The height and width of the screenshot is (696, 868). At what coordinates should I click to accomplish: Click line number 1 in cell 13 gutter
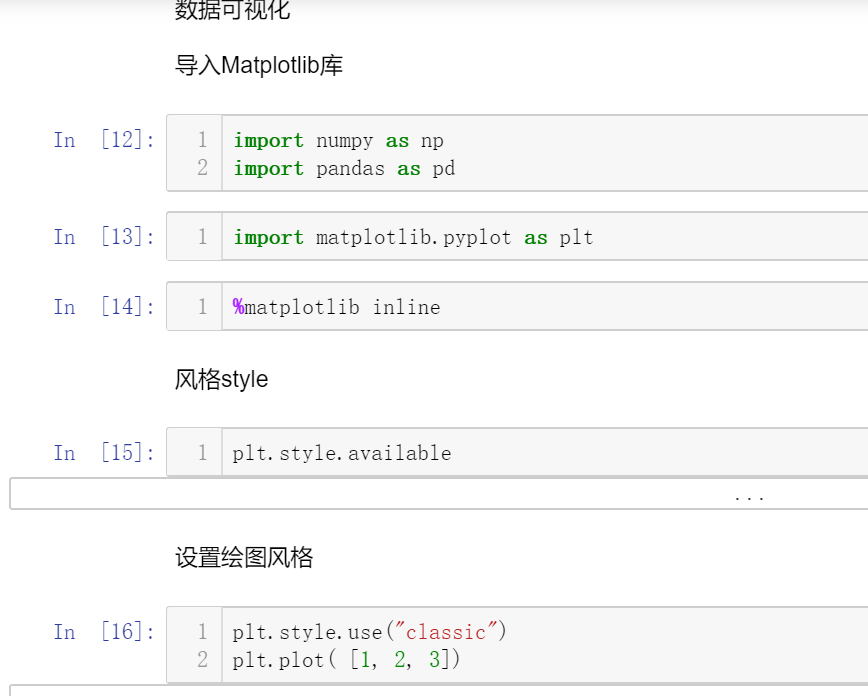[202, 238]
